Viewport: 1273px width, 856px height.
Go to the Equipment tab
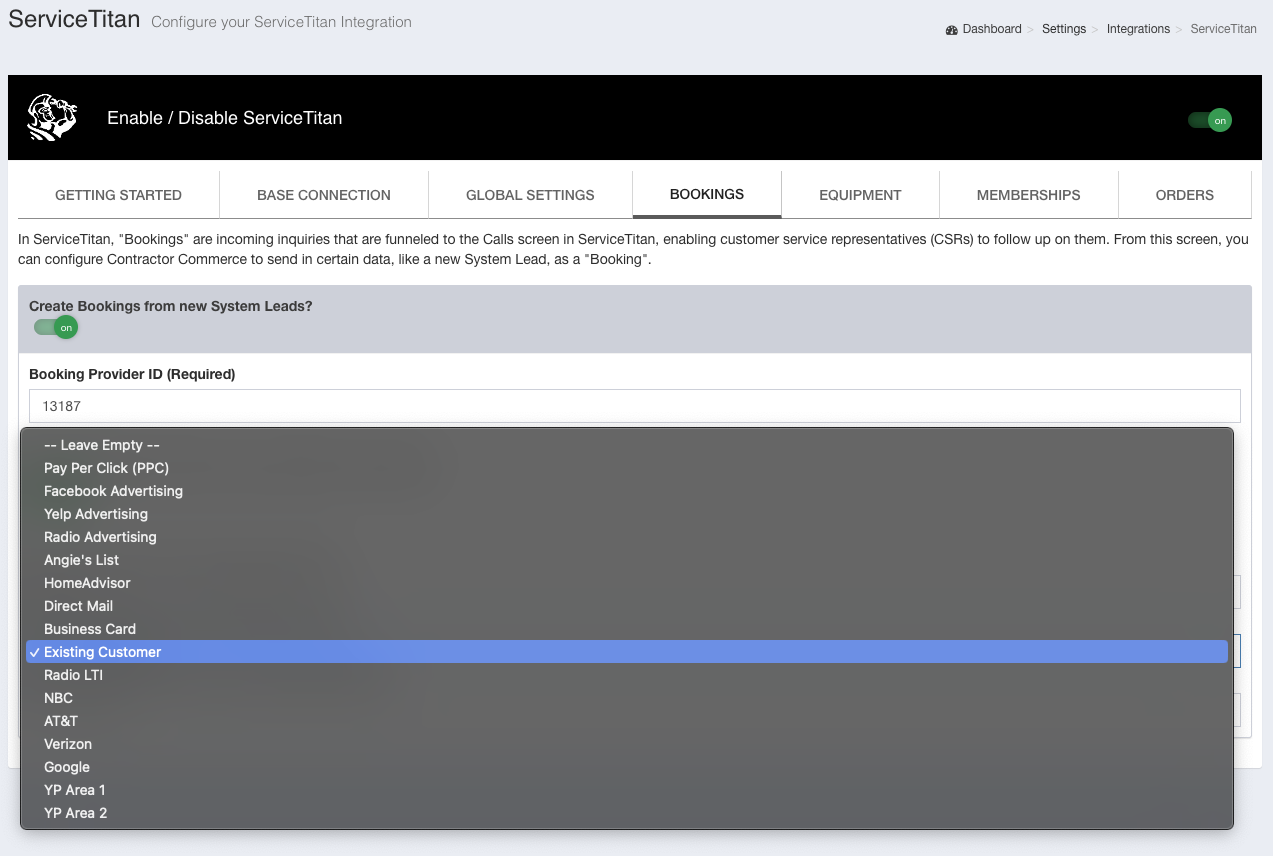pyautogui.click(x=860, y=195)
